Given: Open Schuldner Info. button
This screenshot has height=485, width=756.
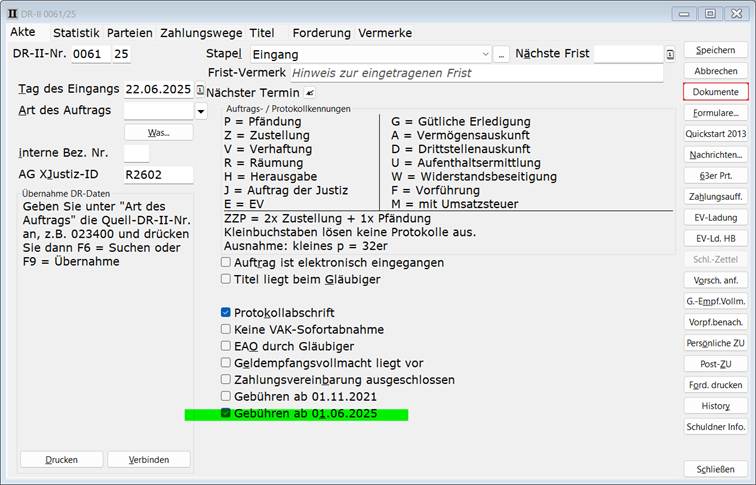Looking at the screenshot, I should coord(716,427).
